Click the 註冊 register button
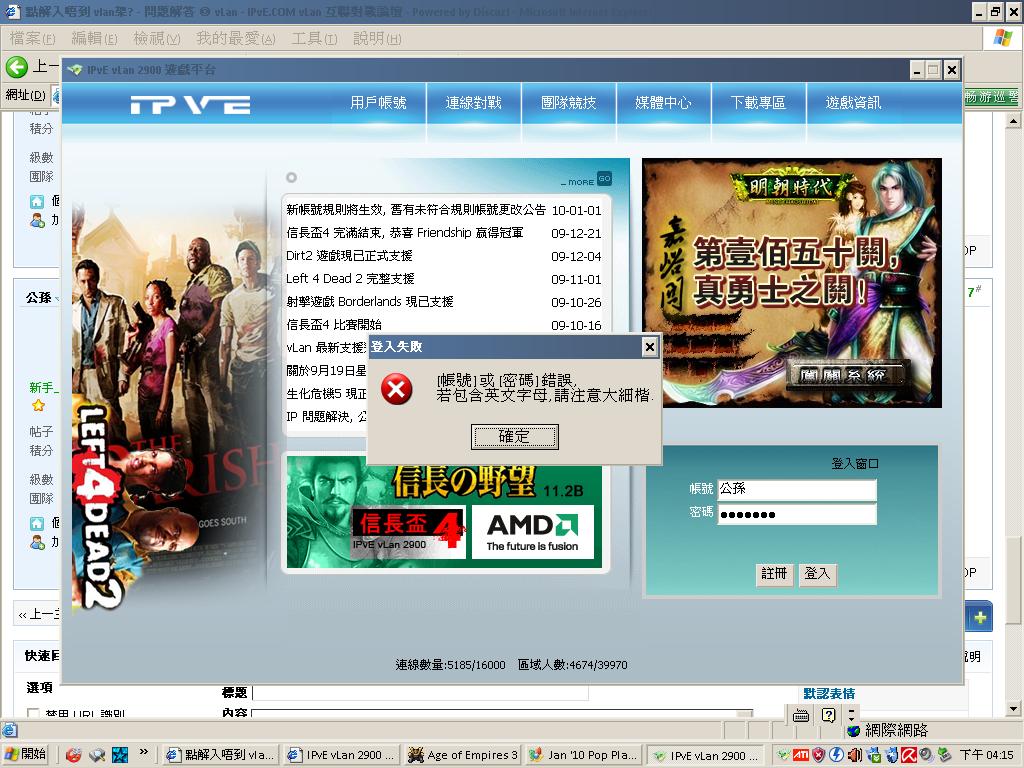This screenshot has width=1024, height=768. (x=774, y=574)
